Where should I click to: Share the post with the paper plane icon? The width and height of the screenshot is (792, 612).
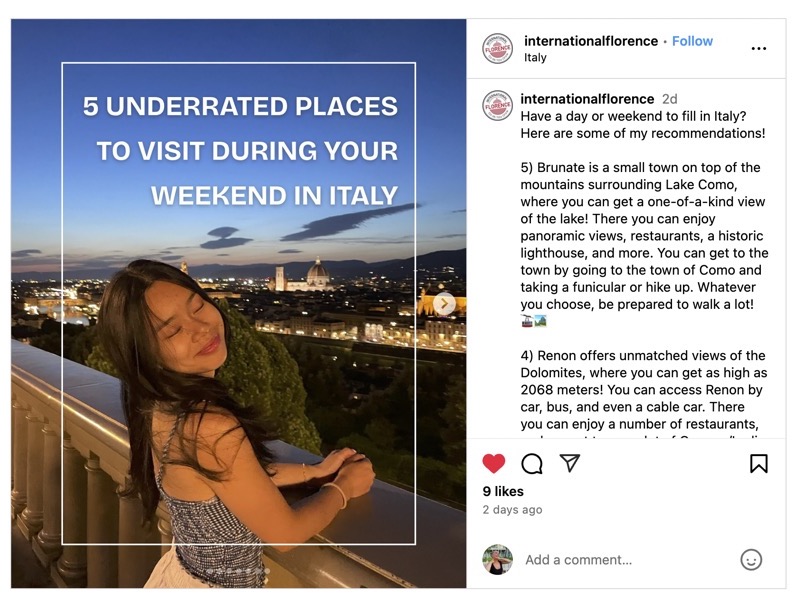click(x=570, y=463)
